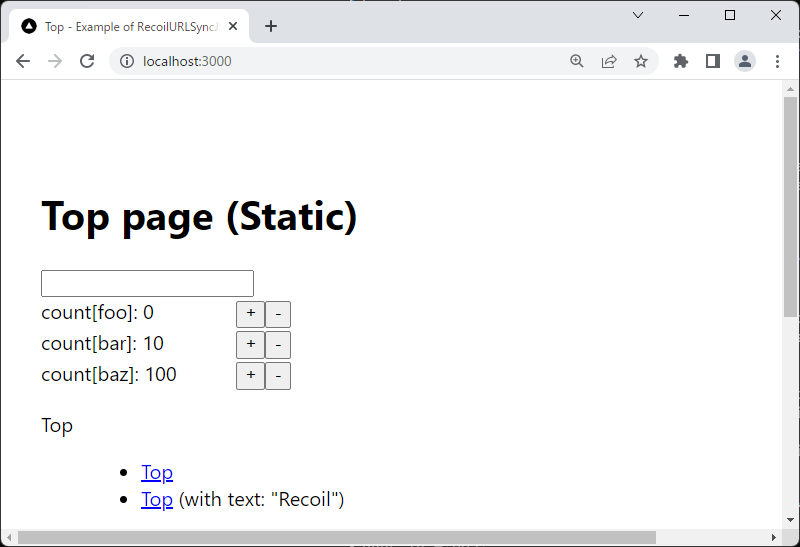Close the 'Top - Example of RecoilURLSync' tab
Image resolution: width=800 pixels, height=547 pixels.
233,26
